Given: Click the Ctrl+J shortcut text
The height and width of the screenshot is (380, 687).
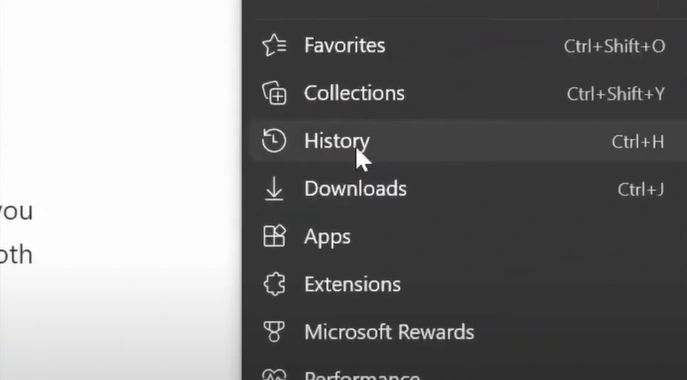Looking at the screenshot, I should pos(641,189).
